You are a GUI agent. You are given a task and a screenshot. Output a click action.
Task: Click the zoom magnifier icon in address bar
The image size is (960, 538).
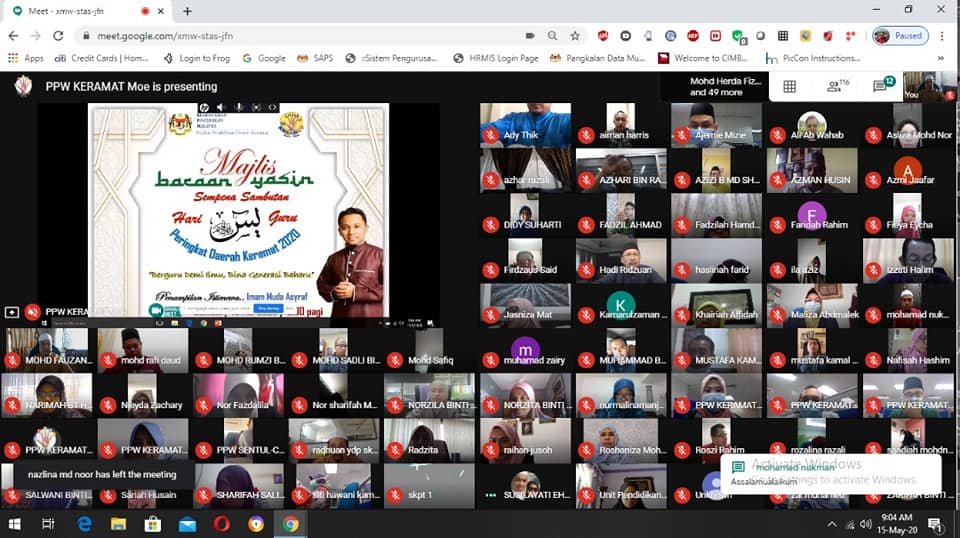[x=552, y=36]
